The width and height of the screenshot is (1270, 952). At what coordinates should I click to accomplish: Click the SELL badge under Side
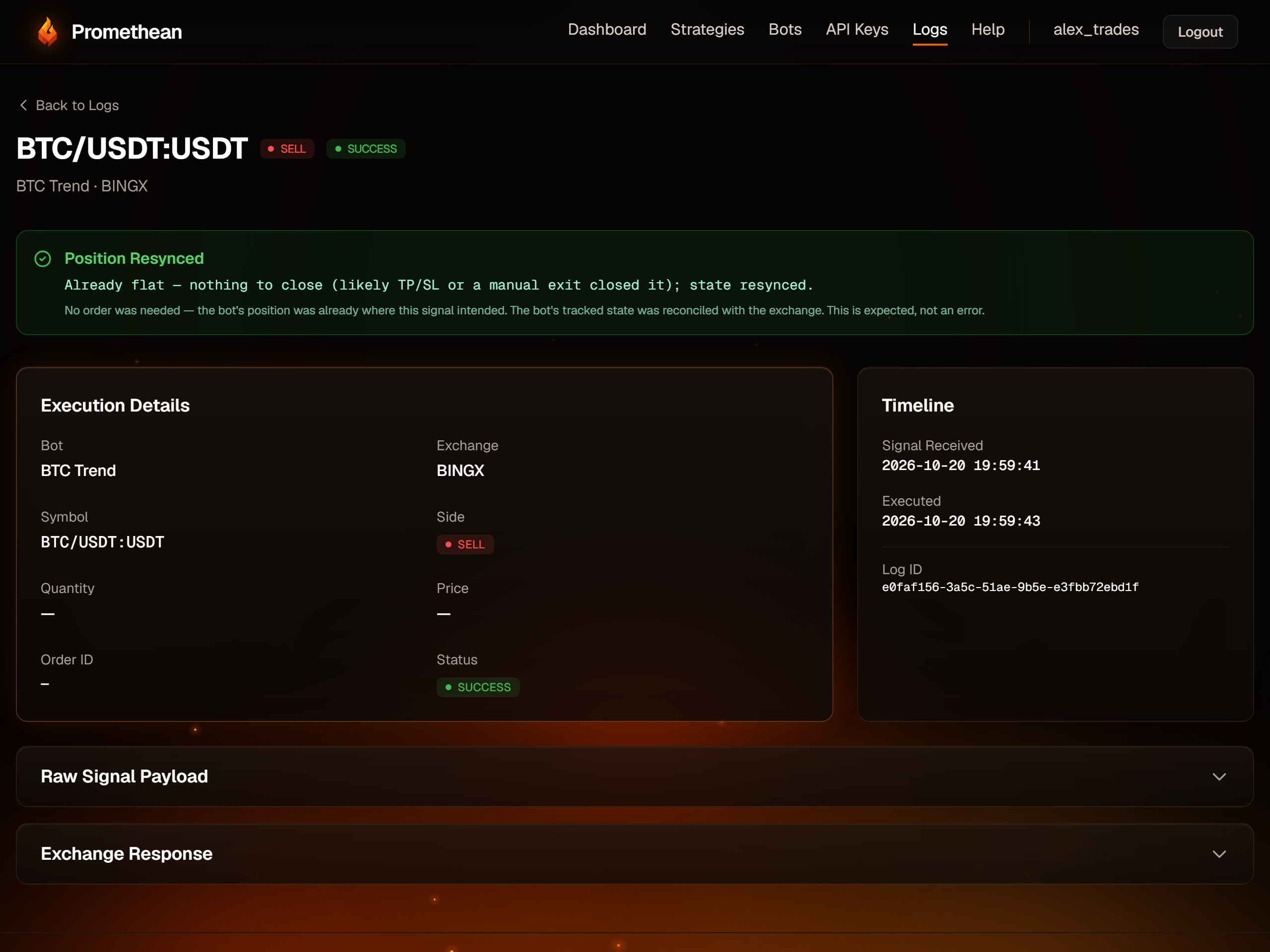(465, 544)
